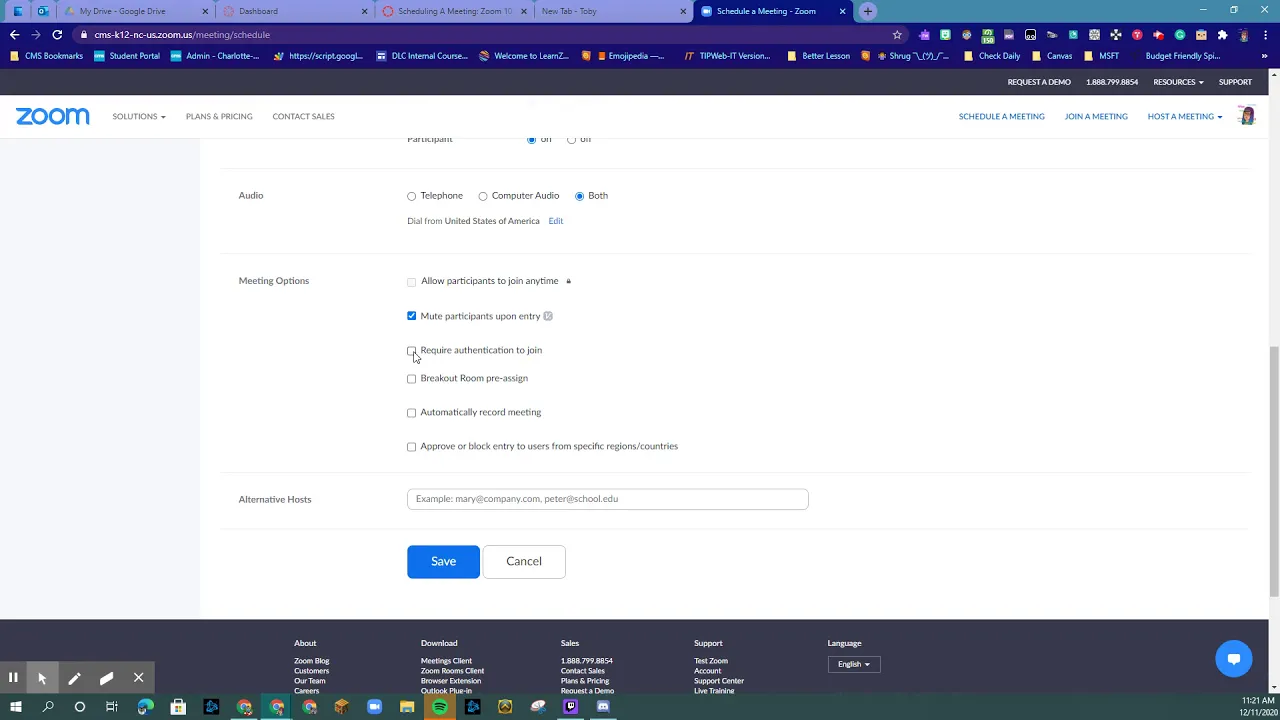Viewport: 1280px width, 720px height.
Task: Expand the Solutions dropdown
Action: (139, 116)
